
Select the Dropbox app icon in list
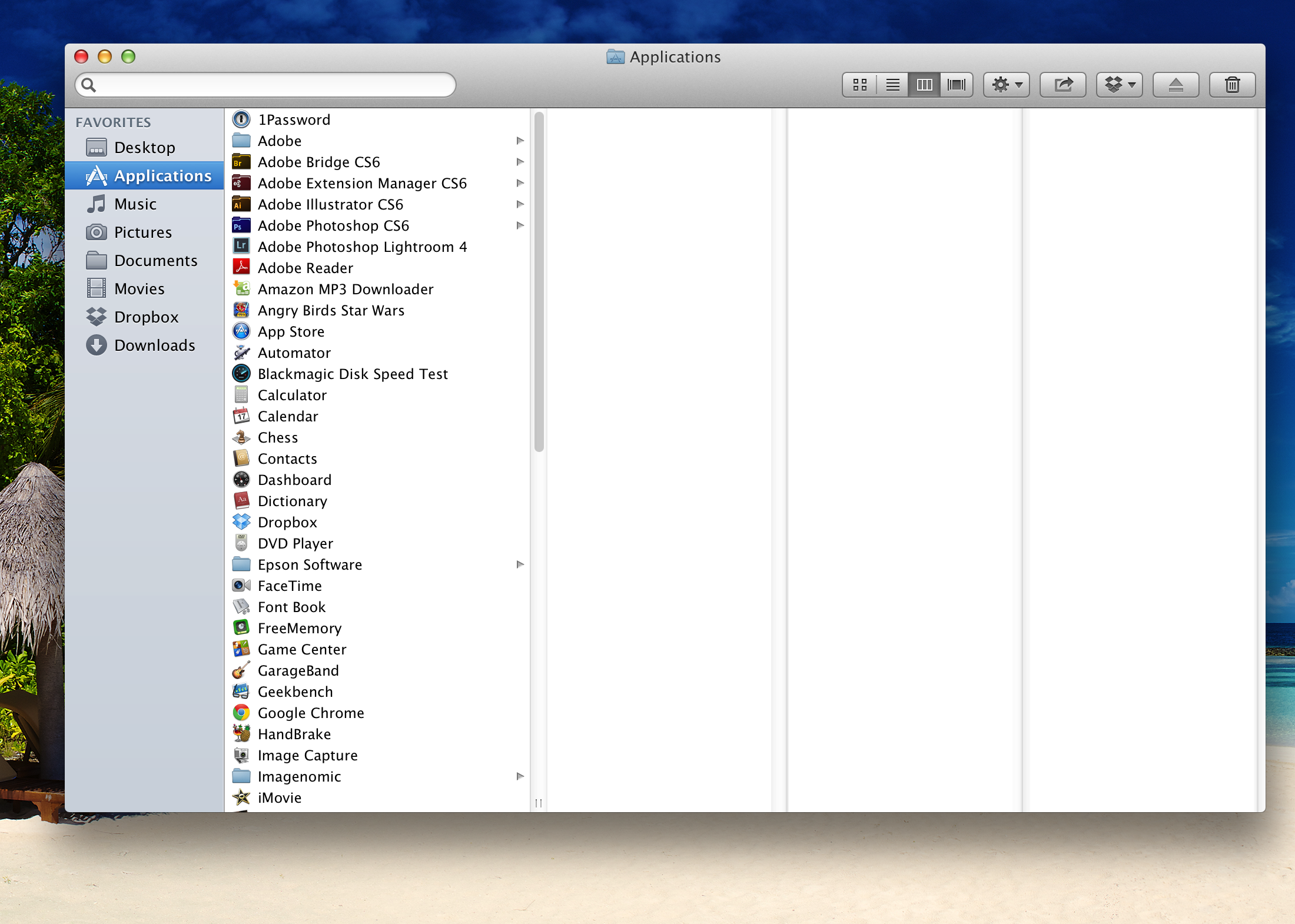click(241, 521)
